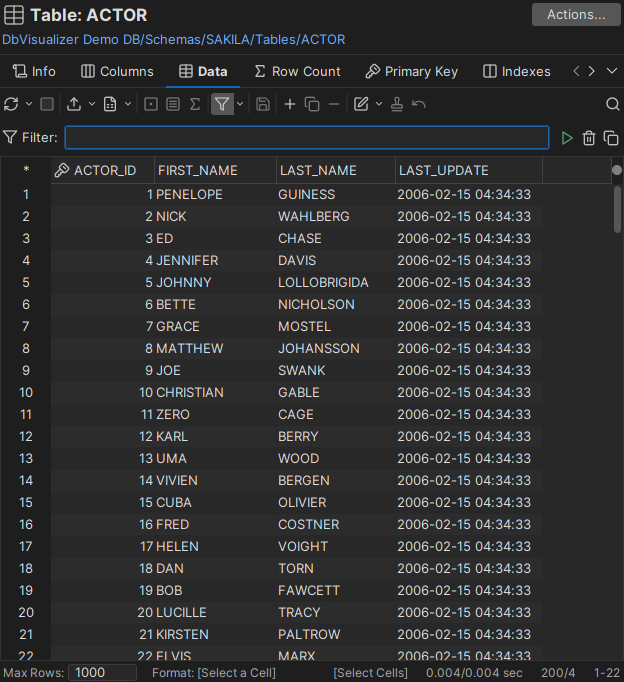Viewport: 624px width, 682px height.
Task: Sort by FIRST_NAME column header
Action: click(x=215, y=170)
